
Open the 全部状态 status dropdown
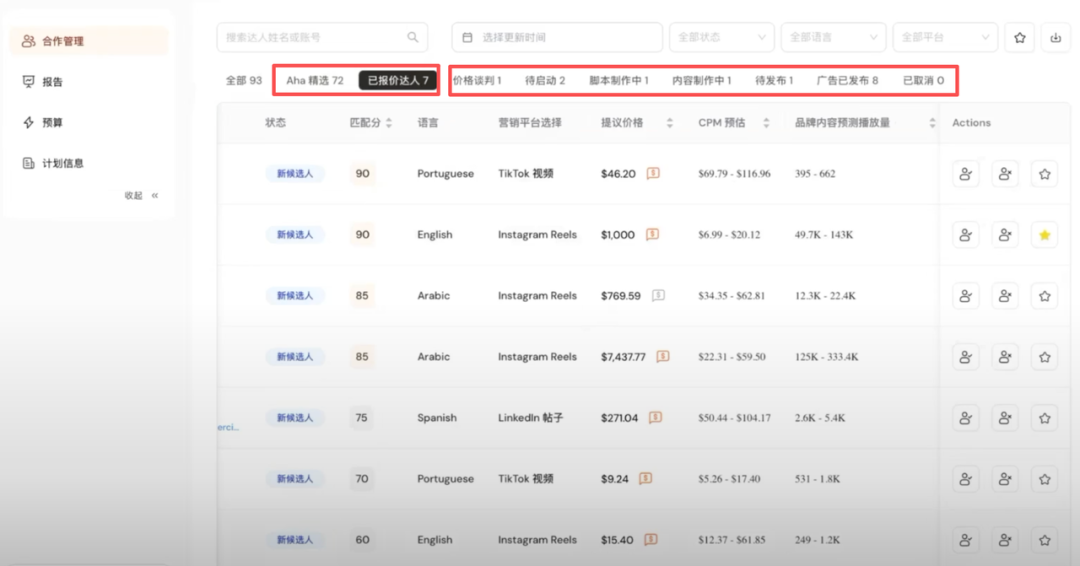(x=722, y=37)
